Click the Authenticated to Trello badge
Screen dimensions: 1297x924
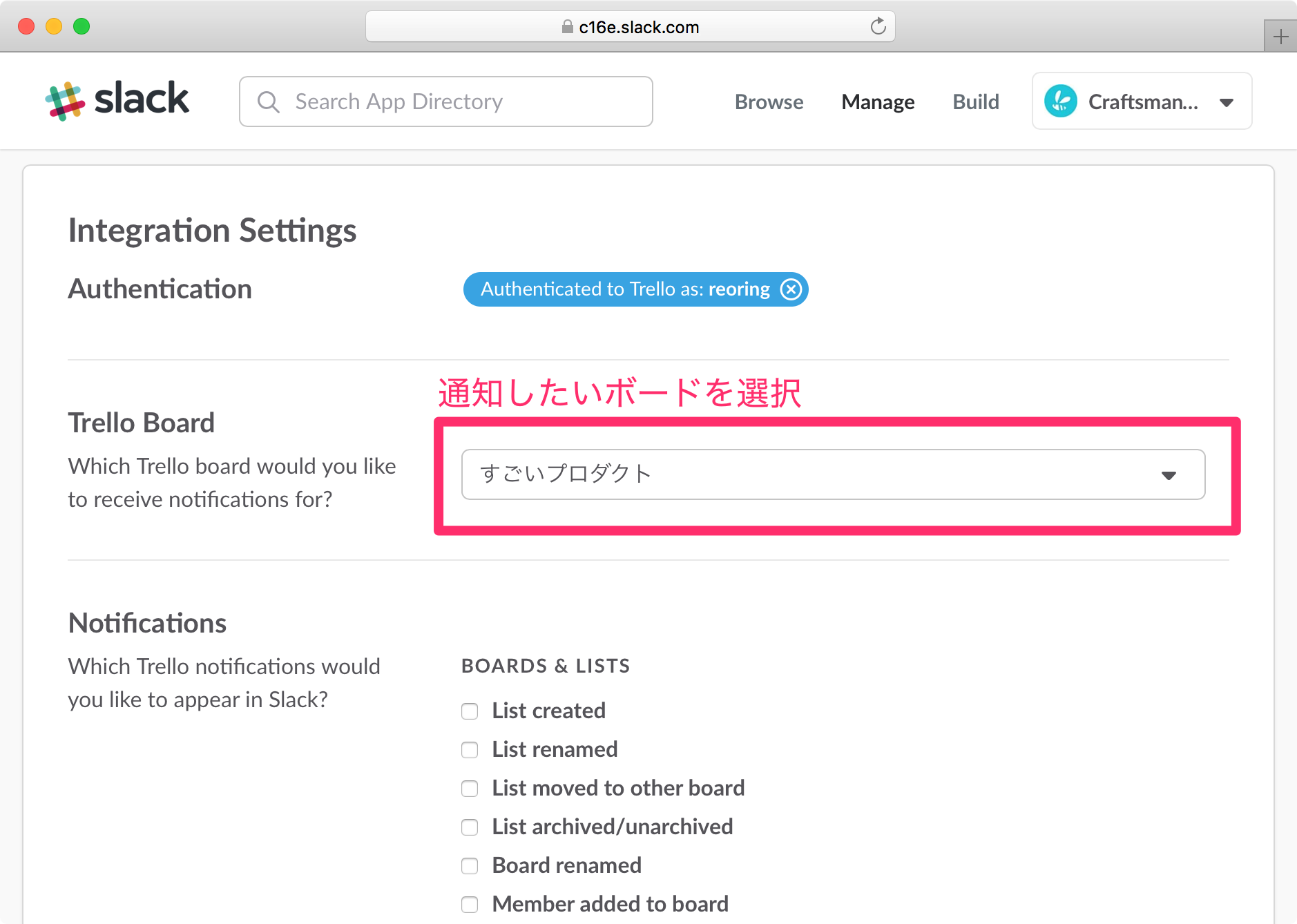pyautogui.click(x=635, y=289)
